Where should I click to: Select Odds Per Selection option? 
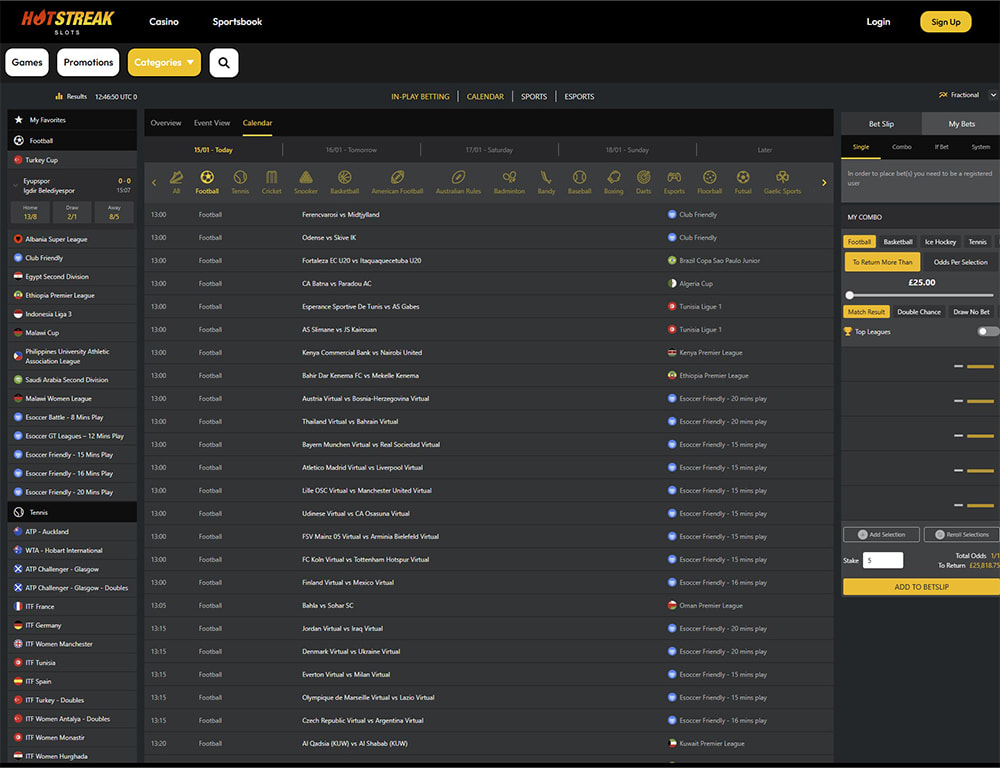[960, 262]
